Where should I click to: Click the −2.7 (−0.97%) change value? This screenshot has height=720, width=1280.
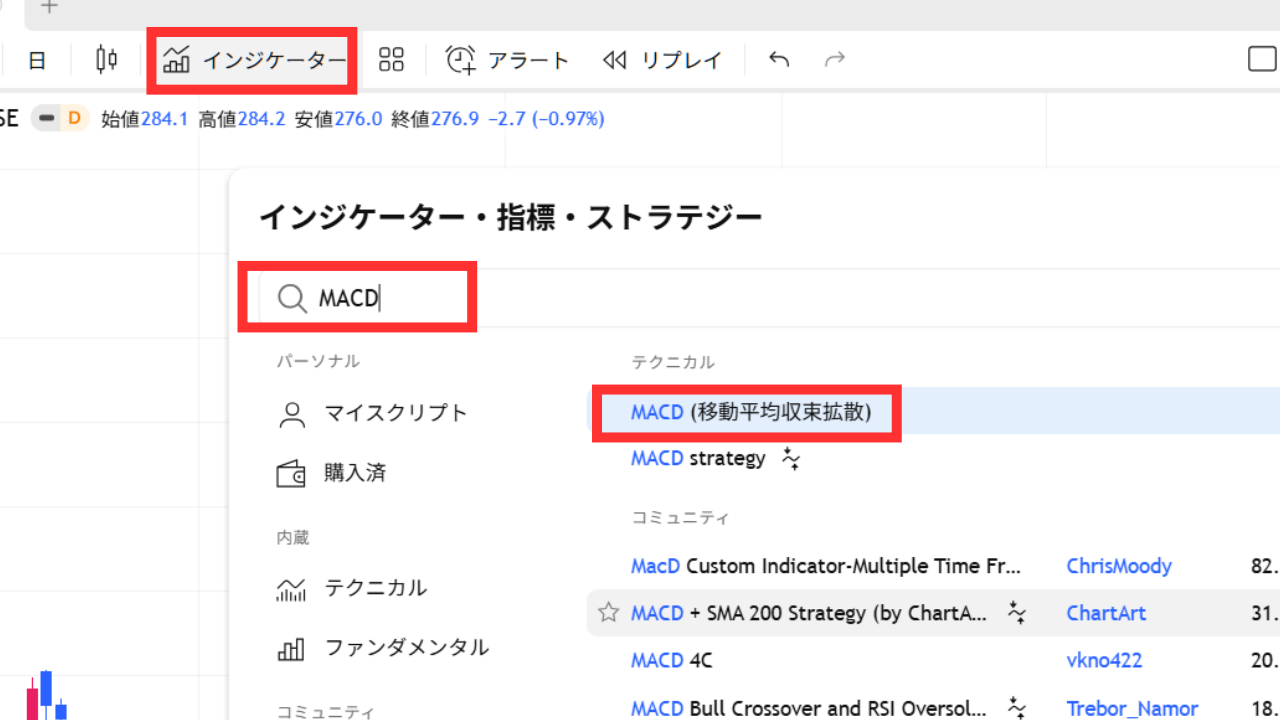click(x=546, y=119)
